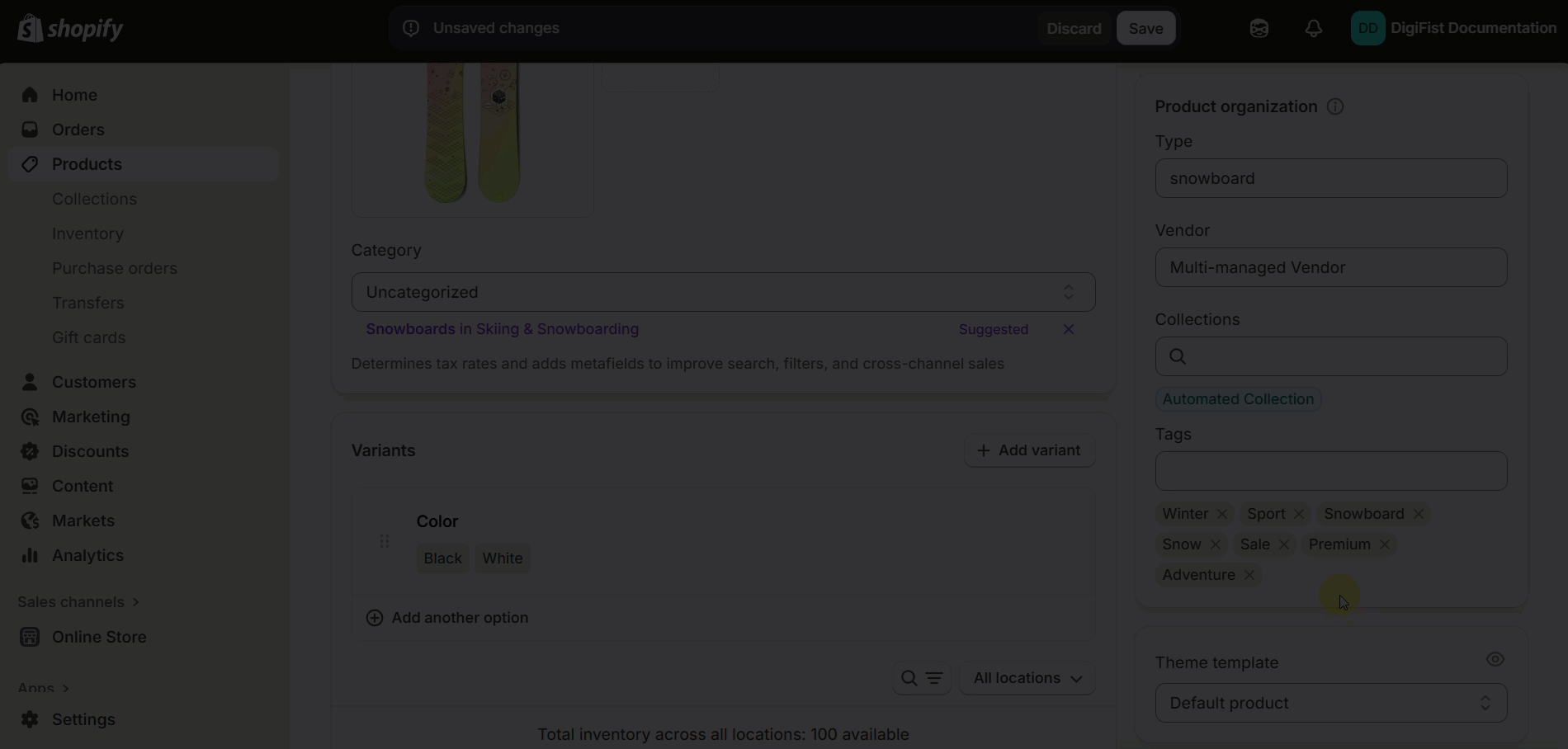Preview theme template with eye icon
This screenshot has height=749, width=1568.
tap(1495, 659)
